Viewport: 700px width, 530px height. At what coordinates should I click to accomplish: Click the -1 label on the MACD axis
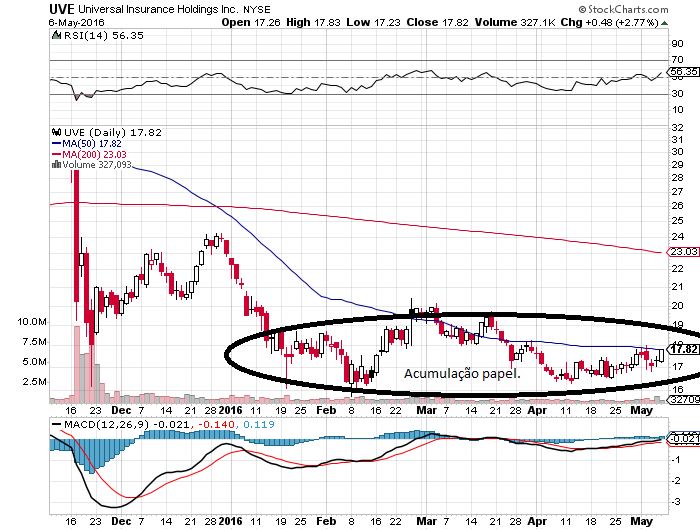(x=676, y=459)
